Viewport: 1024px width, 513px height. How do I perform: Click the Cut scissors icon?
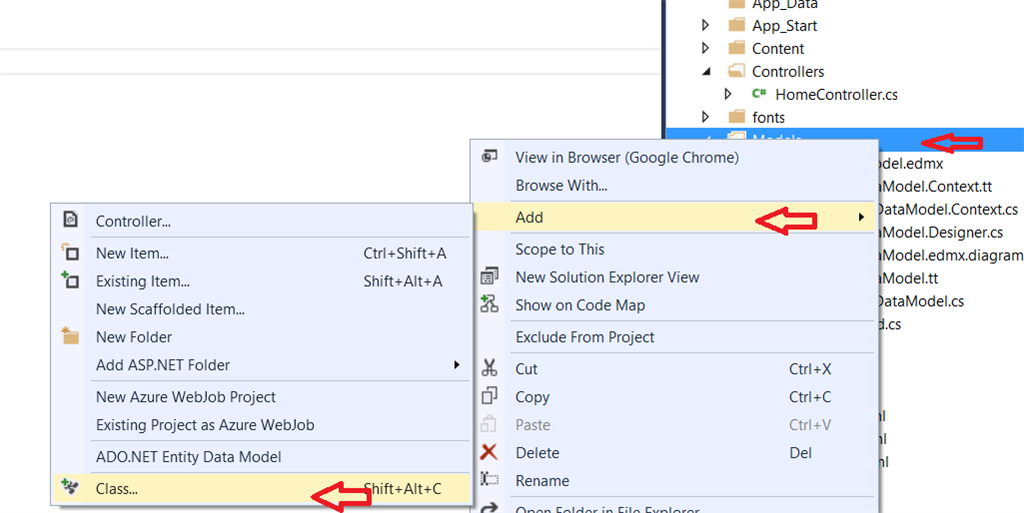[490, 369]
